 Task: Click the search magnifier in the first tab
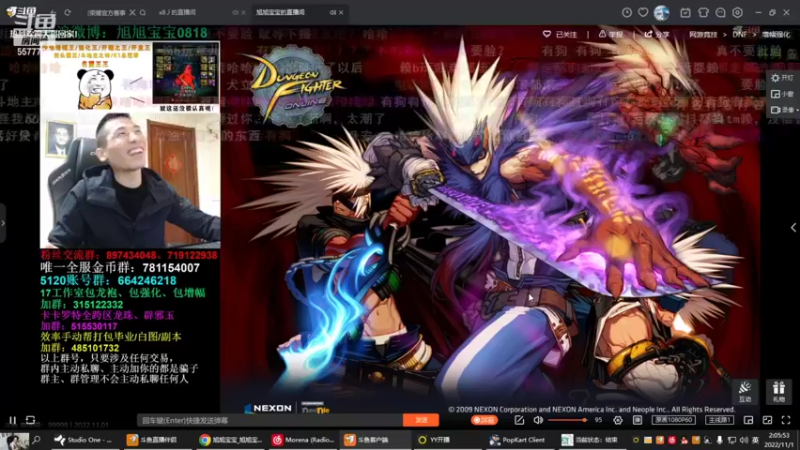(143, 12)
